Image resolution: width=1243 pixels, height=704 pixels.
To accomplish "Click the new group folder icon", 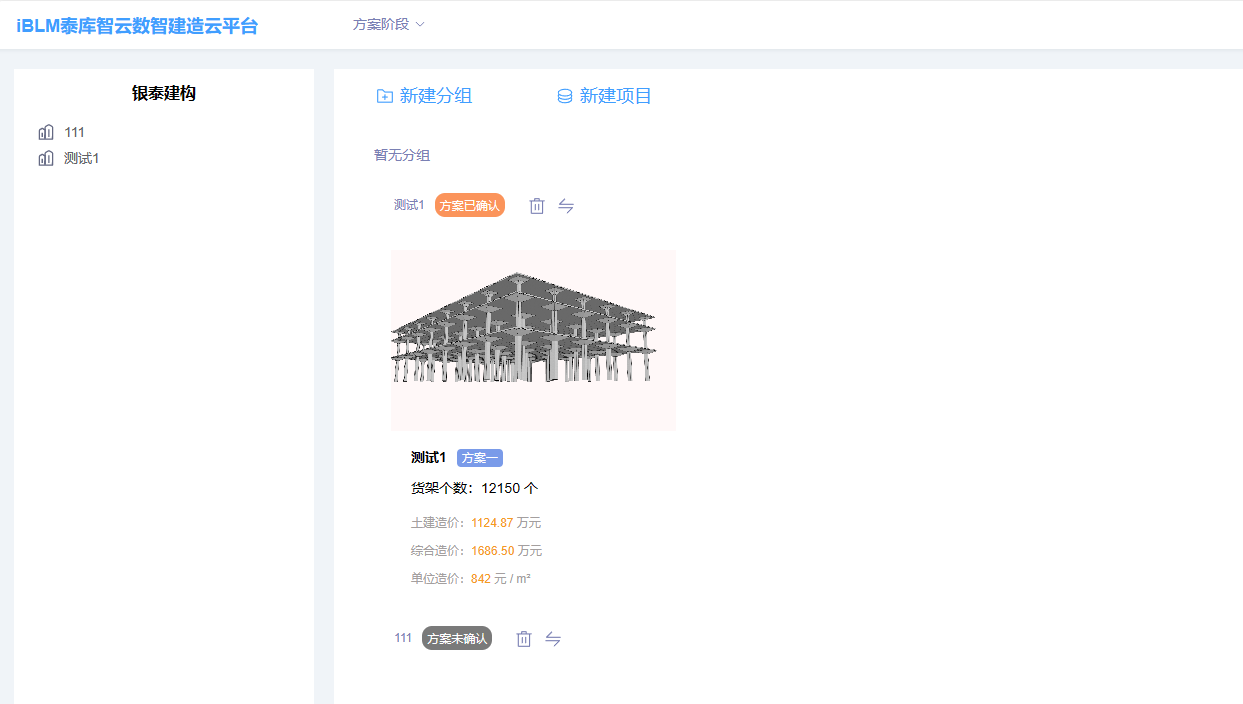I will [x=384, y=96].
